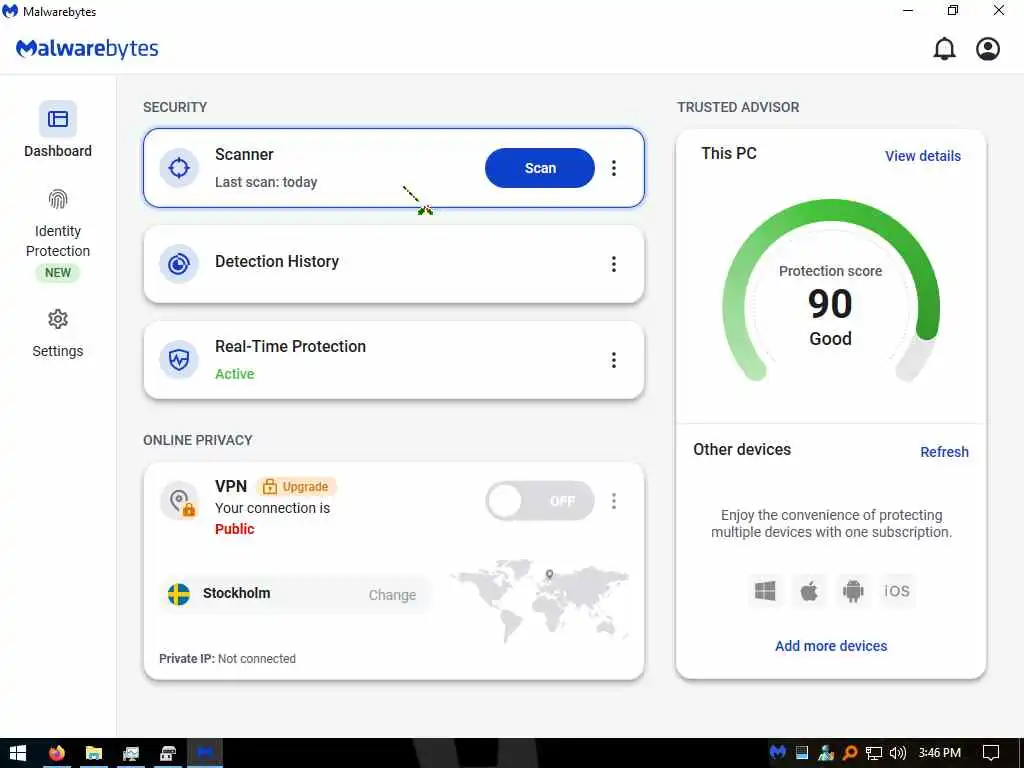Open Detection History more options menu
The image size is (1024, 768).
pos(614,264)
